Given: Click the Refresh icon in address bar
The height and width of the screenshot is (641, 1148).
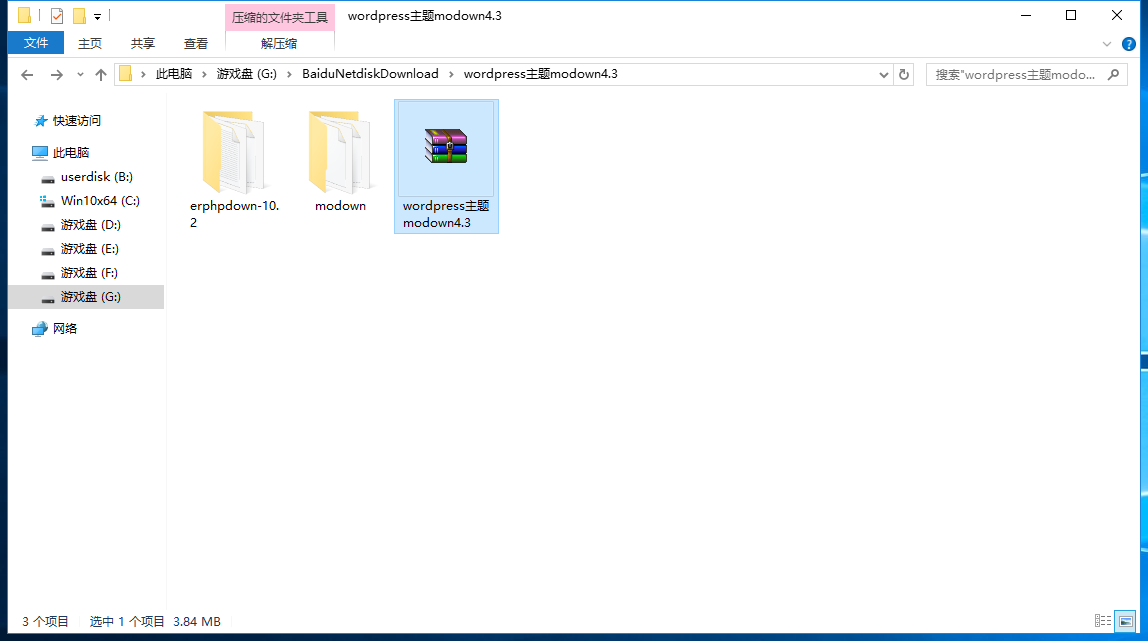Looking at the screenshot, I should [x=903, y=73].
